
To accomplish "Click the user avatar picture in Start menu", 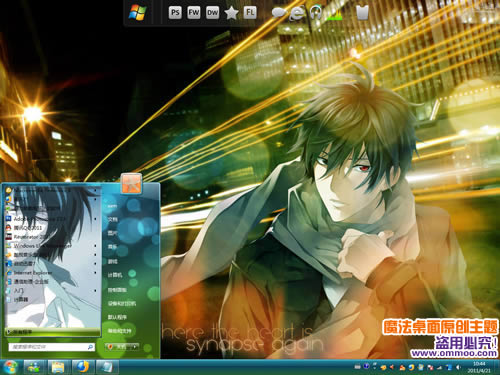I will click(131, 183).
